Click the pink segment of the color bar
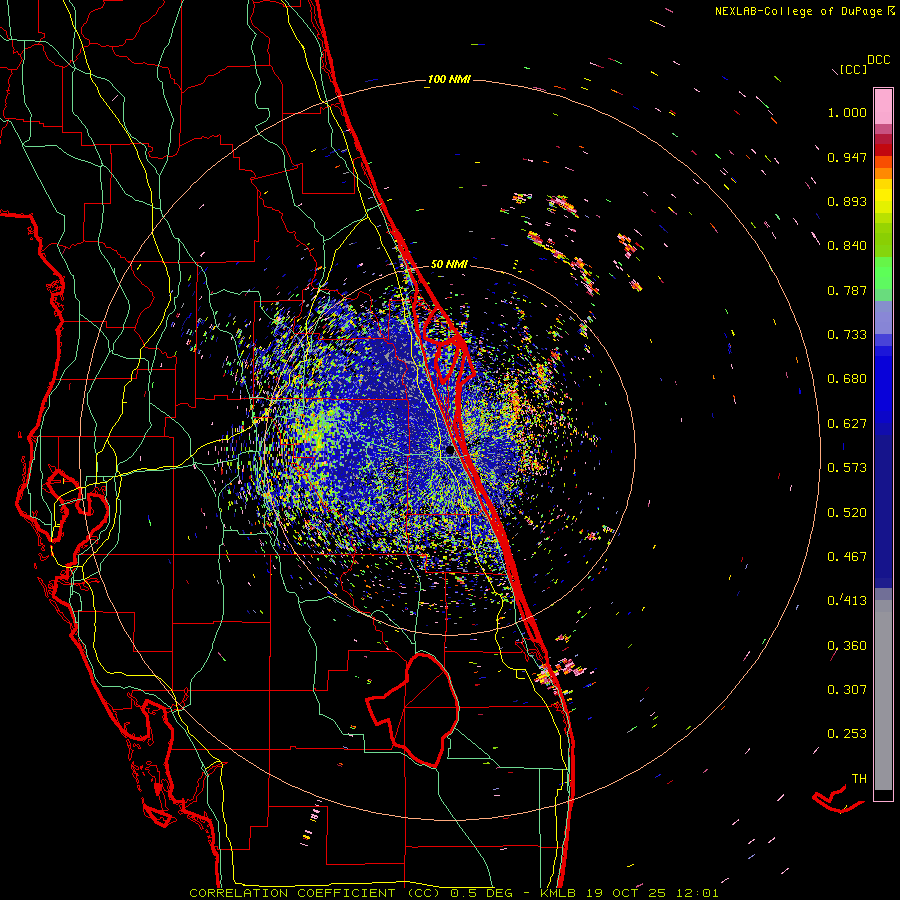 883,107
